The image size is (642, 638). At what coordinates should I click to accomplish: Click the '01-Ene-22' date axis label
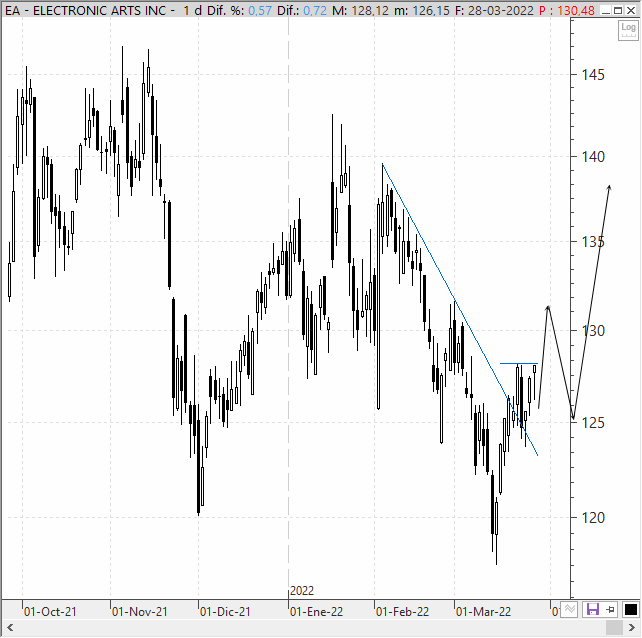coord(316,612)
